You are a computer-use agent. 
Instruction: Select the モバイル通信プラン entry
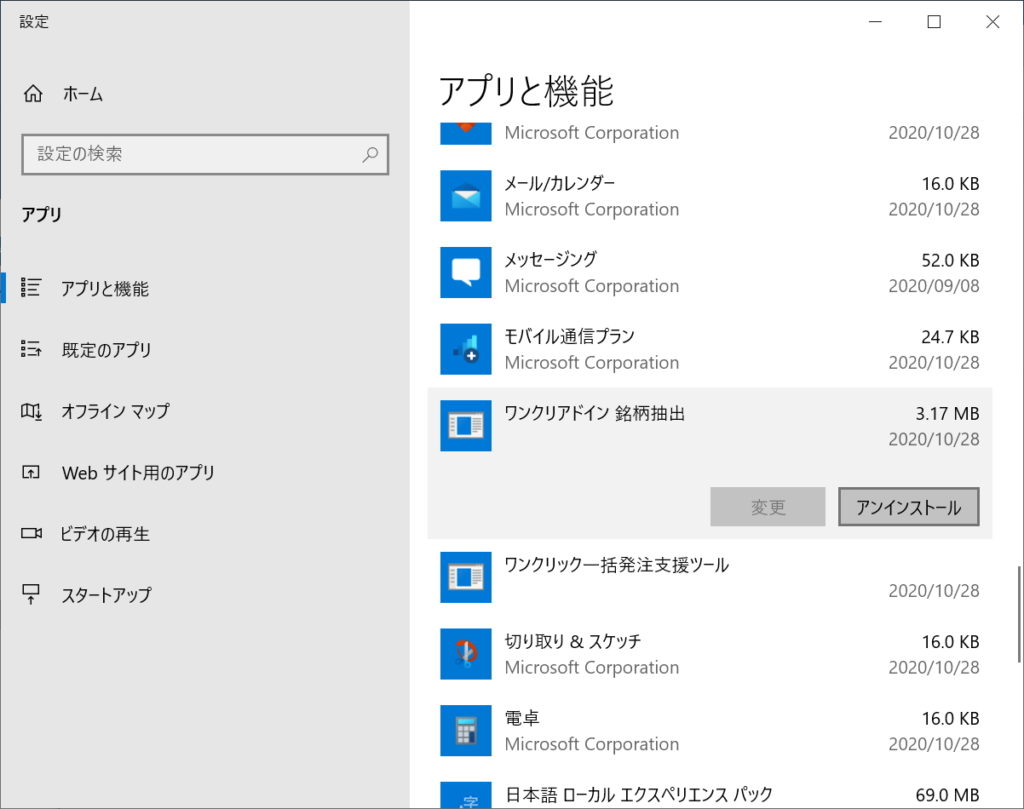click(710, 349)
